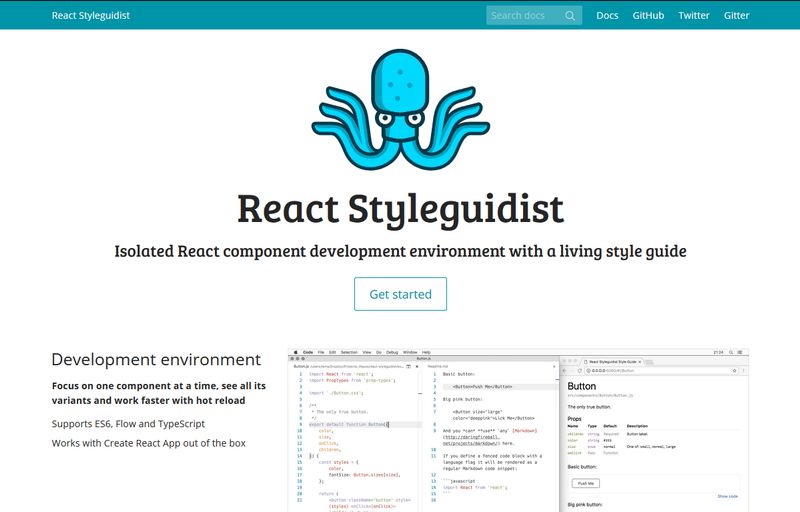800x512 pixels.
Task: Click the React Styleguidist header home link
Action: point(91,15)
